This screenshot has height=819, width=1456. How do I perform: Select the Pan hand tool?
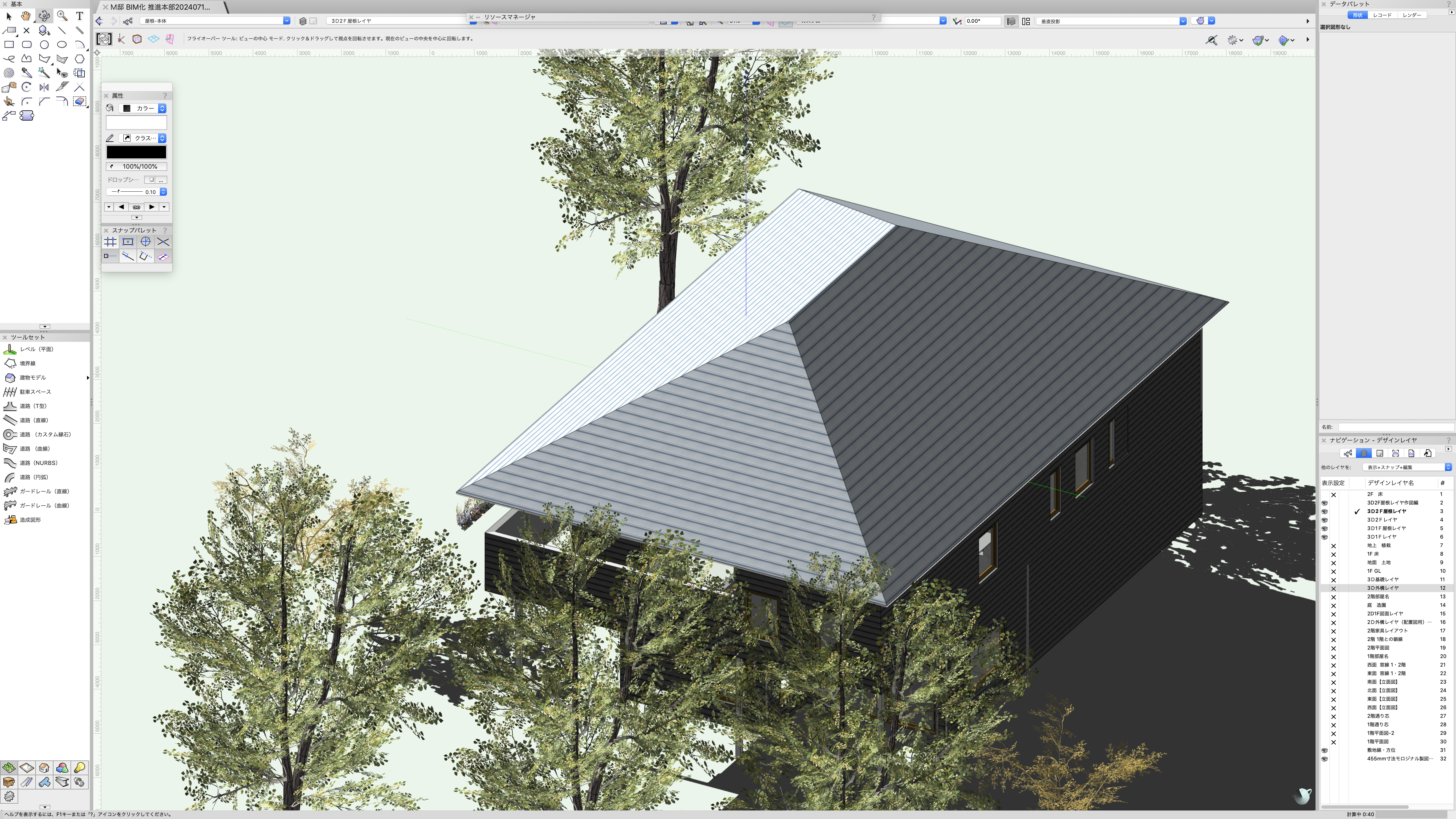tap(26, 16)
